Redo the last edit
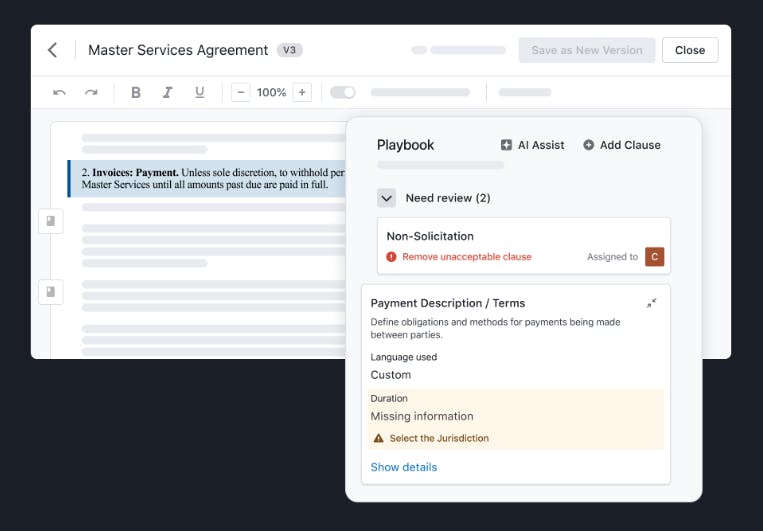Screen dimensions: 763x531 [x=91, y=93]
